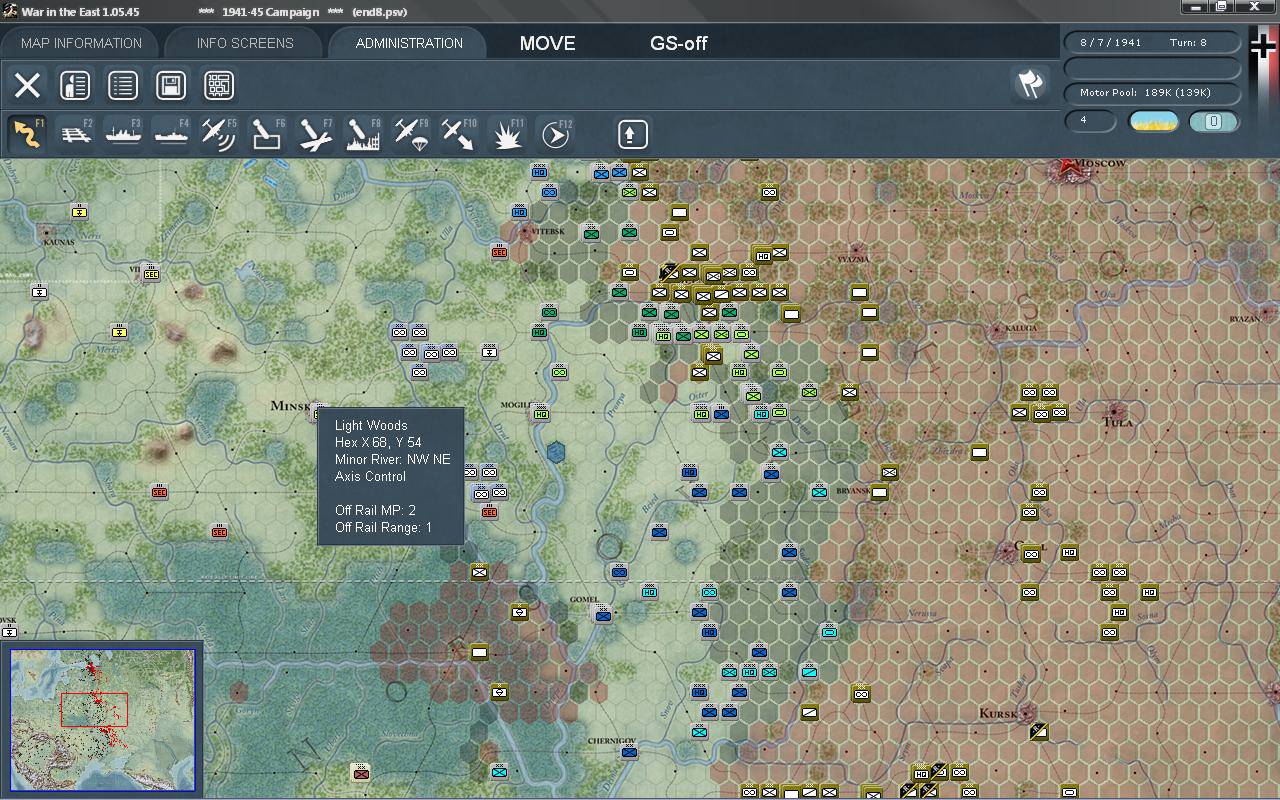
Task: Click the up-arrow icon beside F12
Action: (x=632, y=134)
